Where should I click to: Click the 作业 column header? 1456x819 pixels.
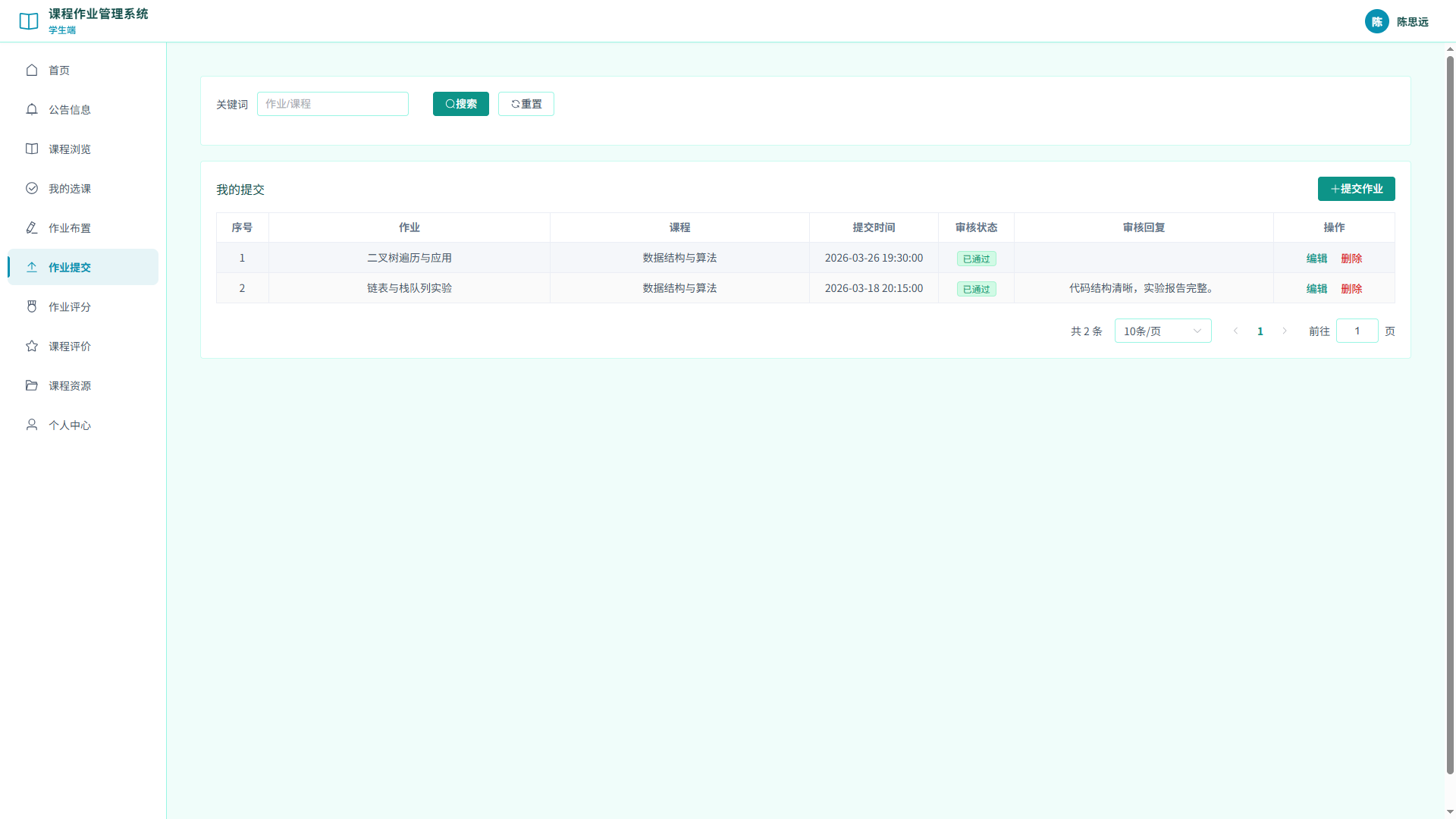click(409, 227)
